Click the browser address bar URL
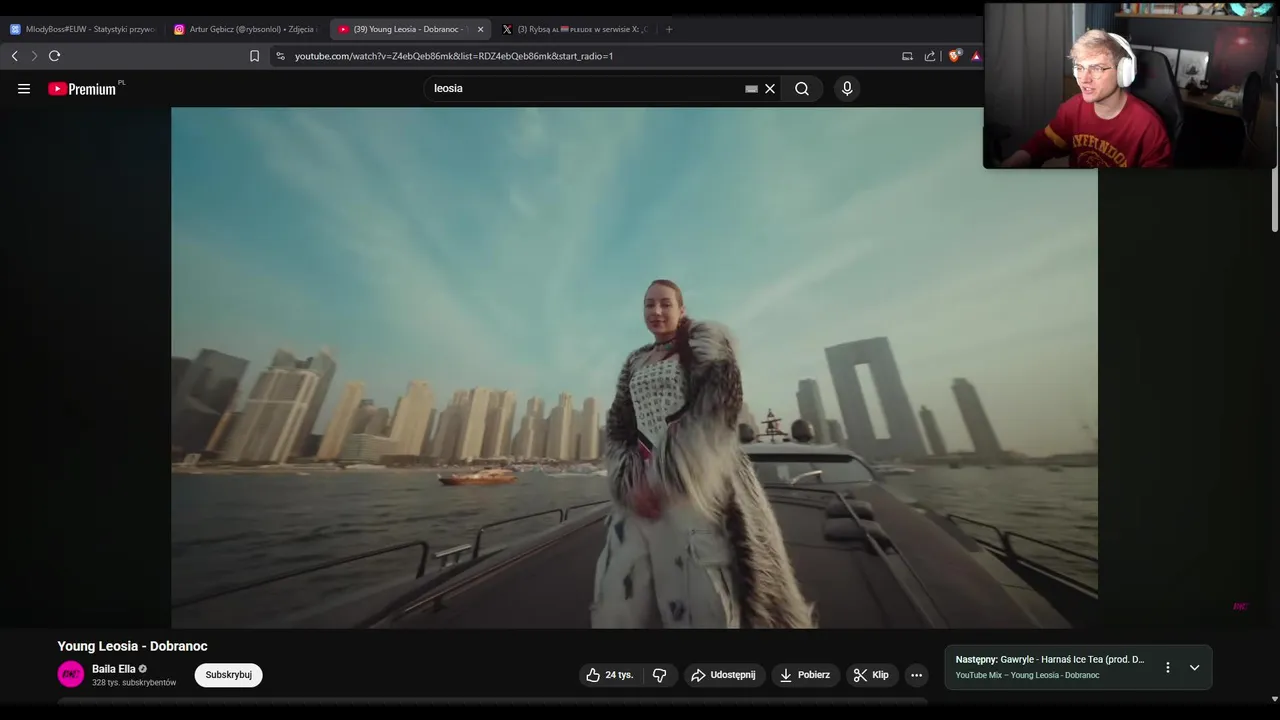This screenshot has width=1280, height=720. [x=454, y=56]
